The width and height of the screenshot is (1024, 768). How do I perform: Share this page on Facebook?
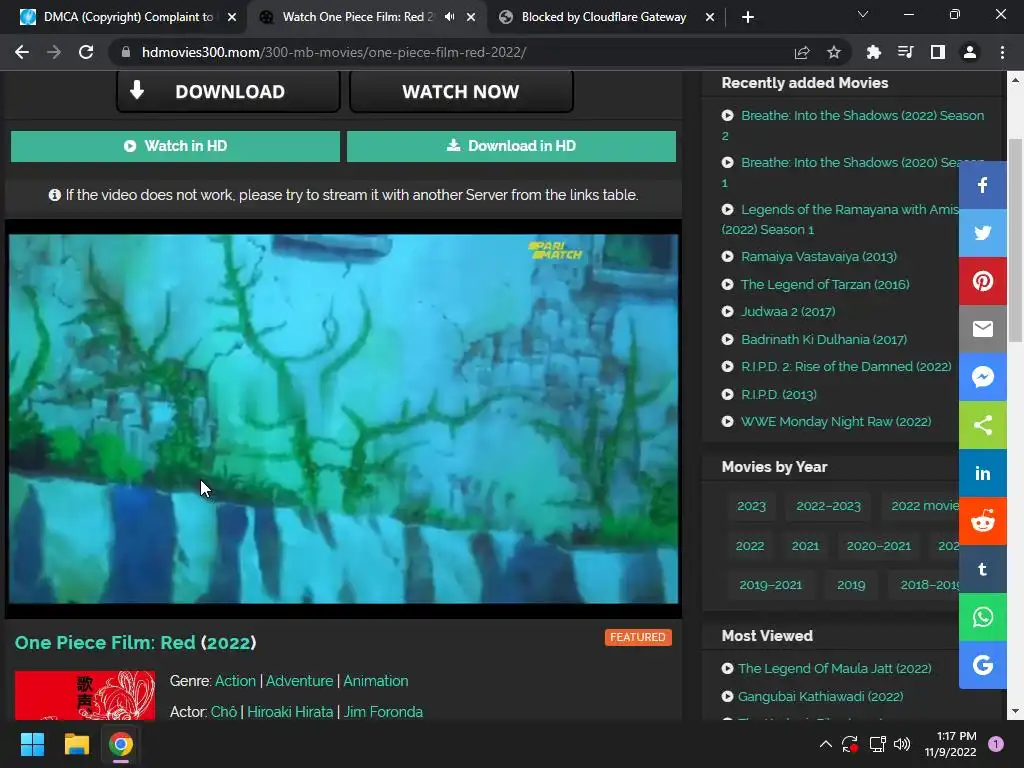[x=982, y=185]
